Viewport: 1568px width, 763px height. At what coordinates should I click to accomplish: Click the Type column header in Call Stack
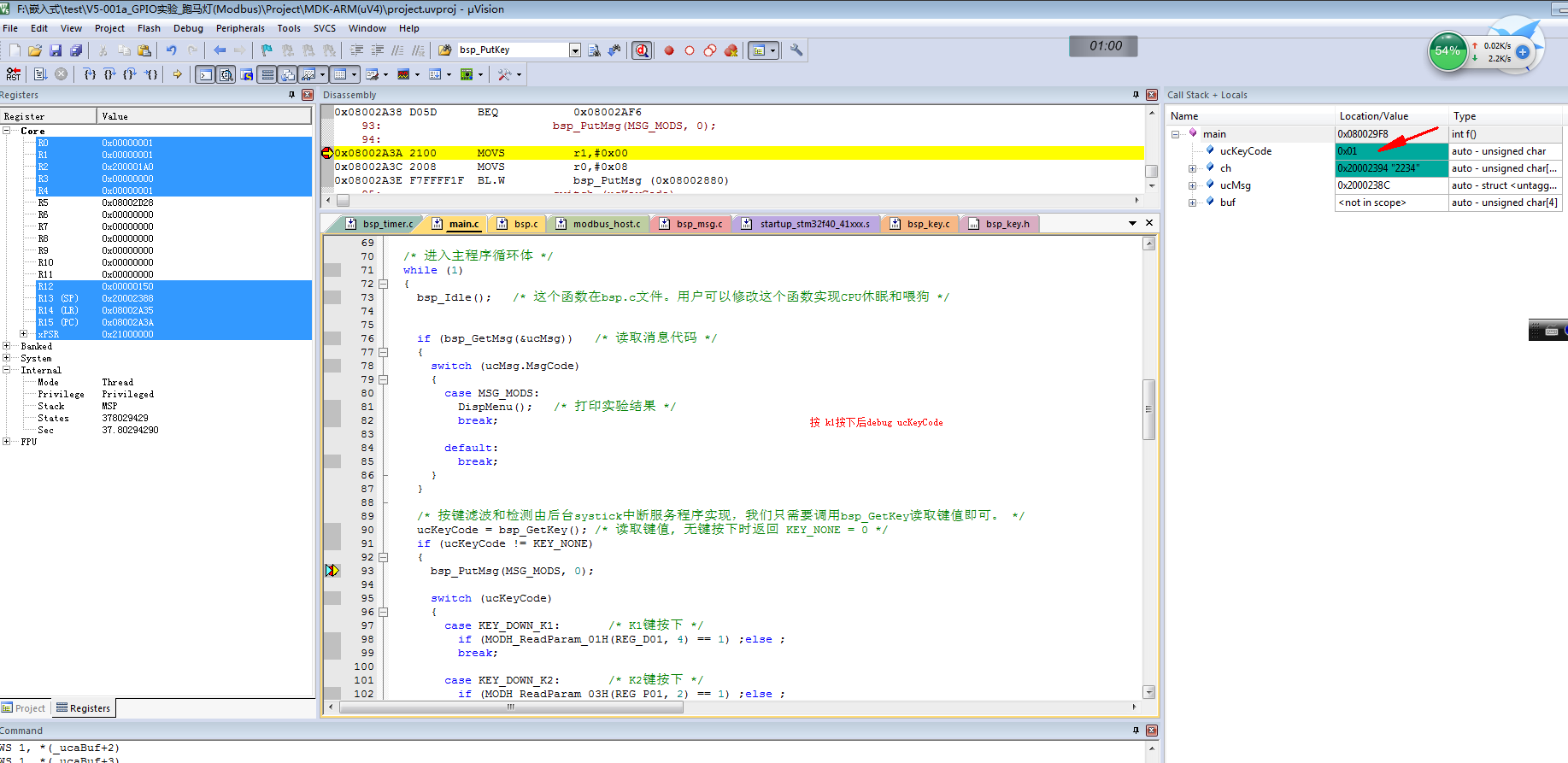tap(1506, 116)
